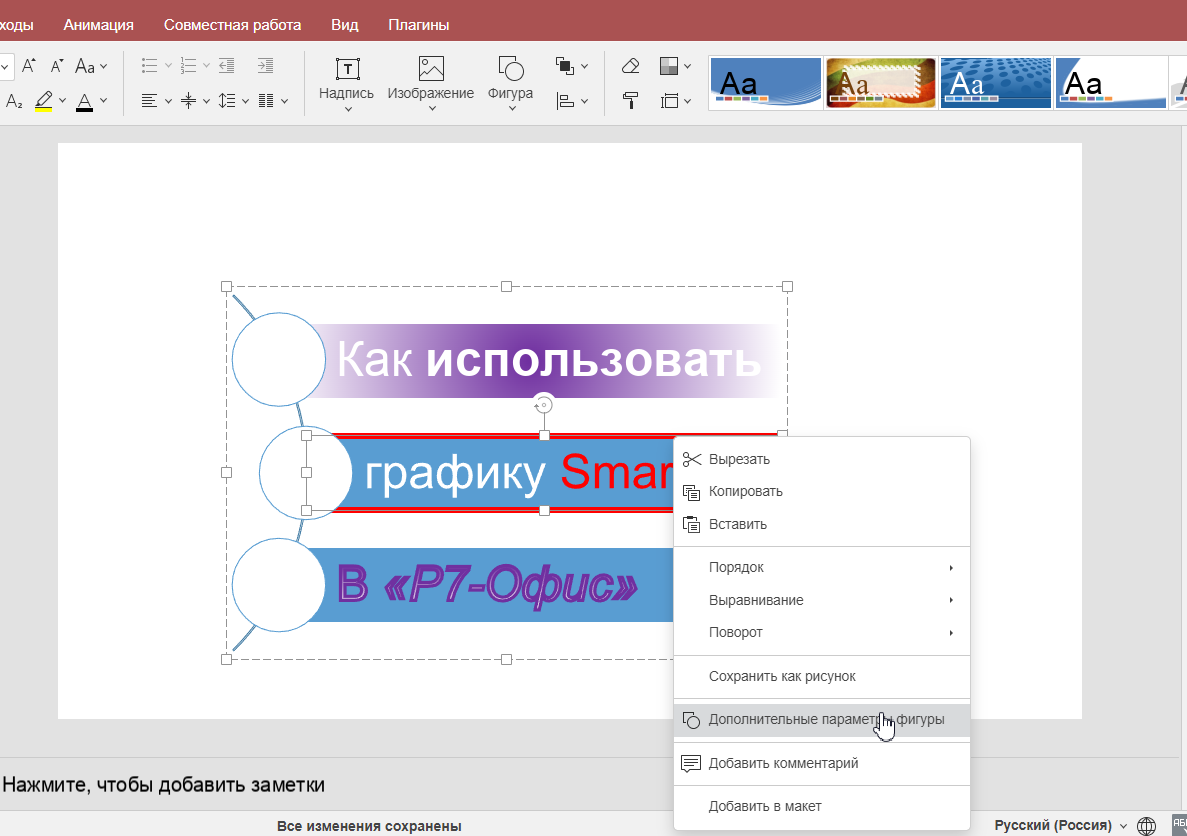Viewport: 1187px width, 836px height.
Task: Decrease font size with A-down icon
Action: pos(57,66)
